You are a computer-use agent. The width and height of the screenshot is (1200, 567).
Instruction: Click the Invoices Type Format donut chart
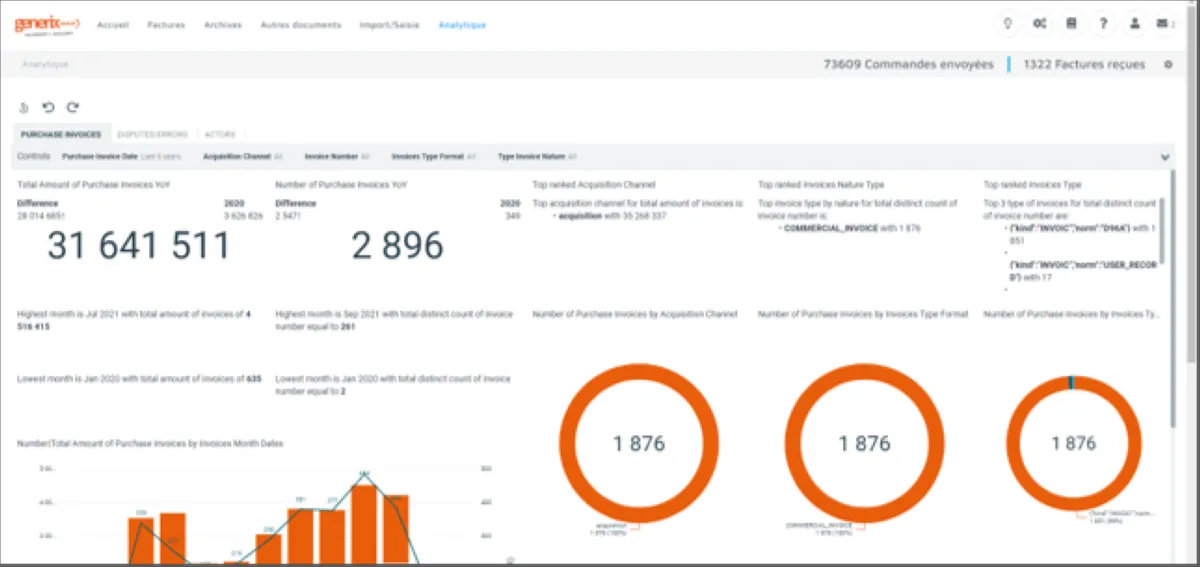pos(864,444)
